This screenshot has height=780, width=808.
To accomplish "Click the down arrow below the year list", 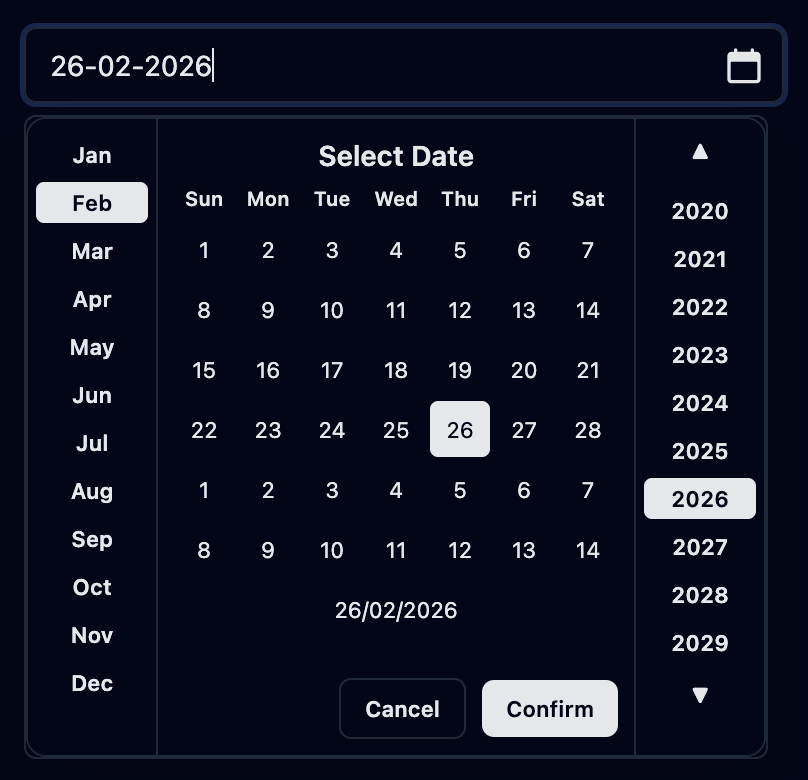I will click(700, 692).
